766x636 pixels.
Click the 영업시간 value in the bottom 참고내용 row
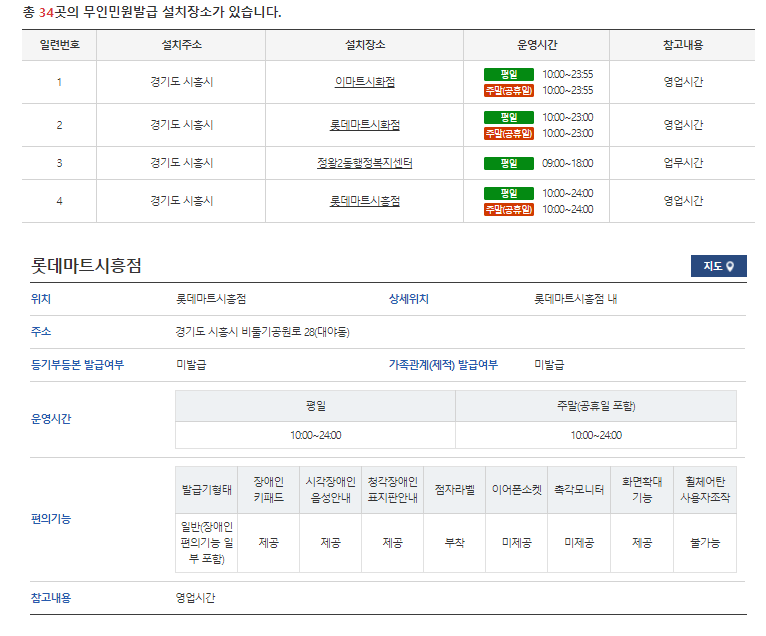[195, 598]
